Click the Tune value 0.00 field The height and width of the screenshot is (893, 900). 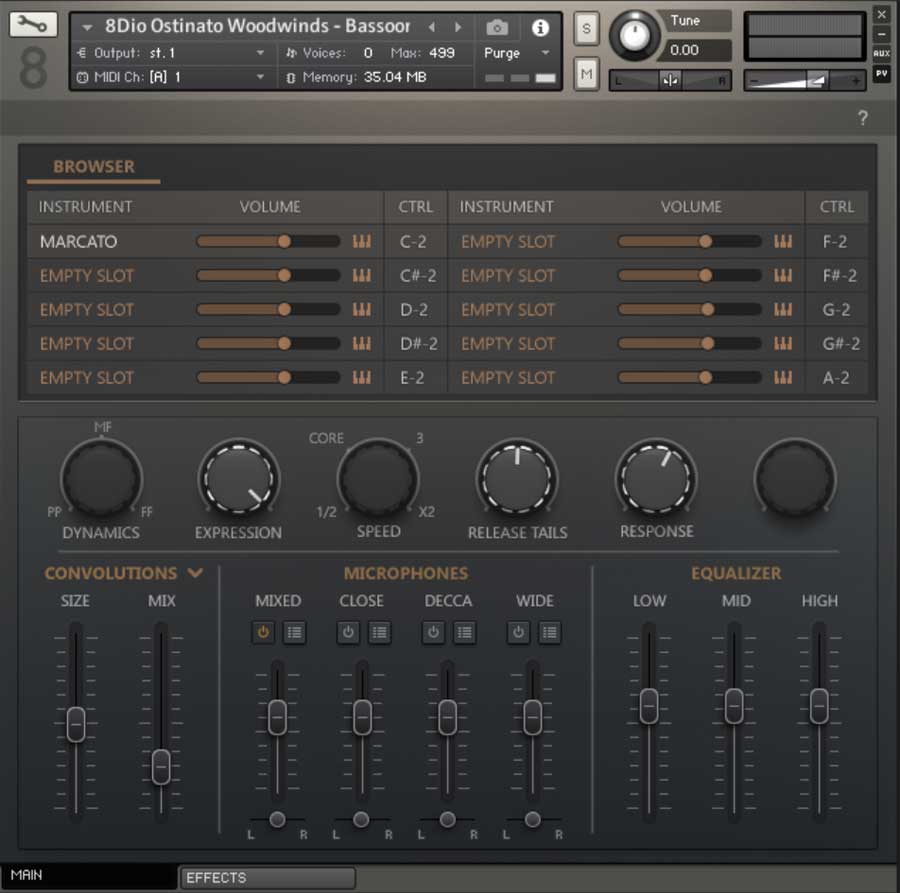coord(695,50)
